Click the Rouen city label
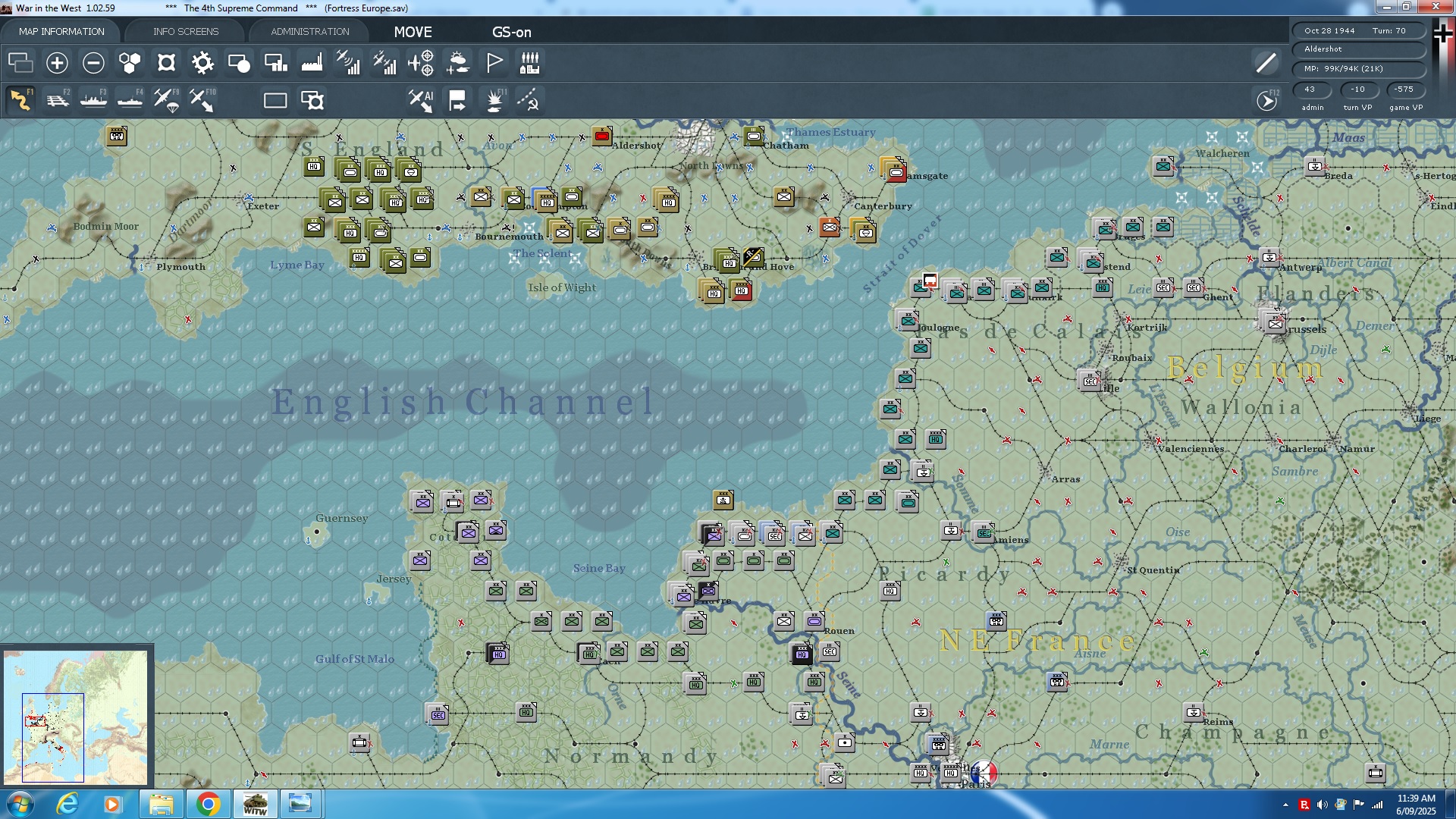 coord(839,631)
